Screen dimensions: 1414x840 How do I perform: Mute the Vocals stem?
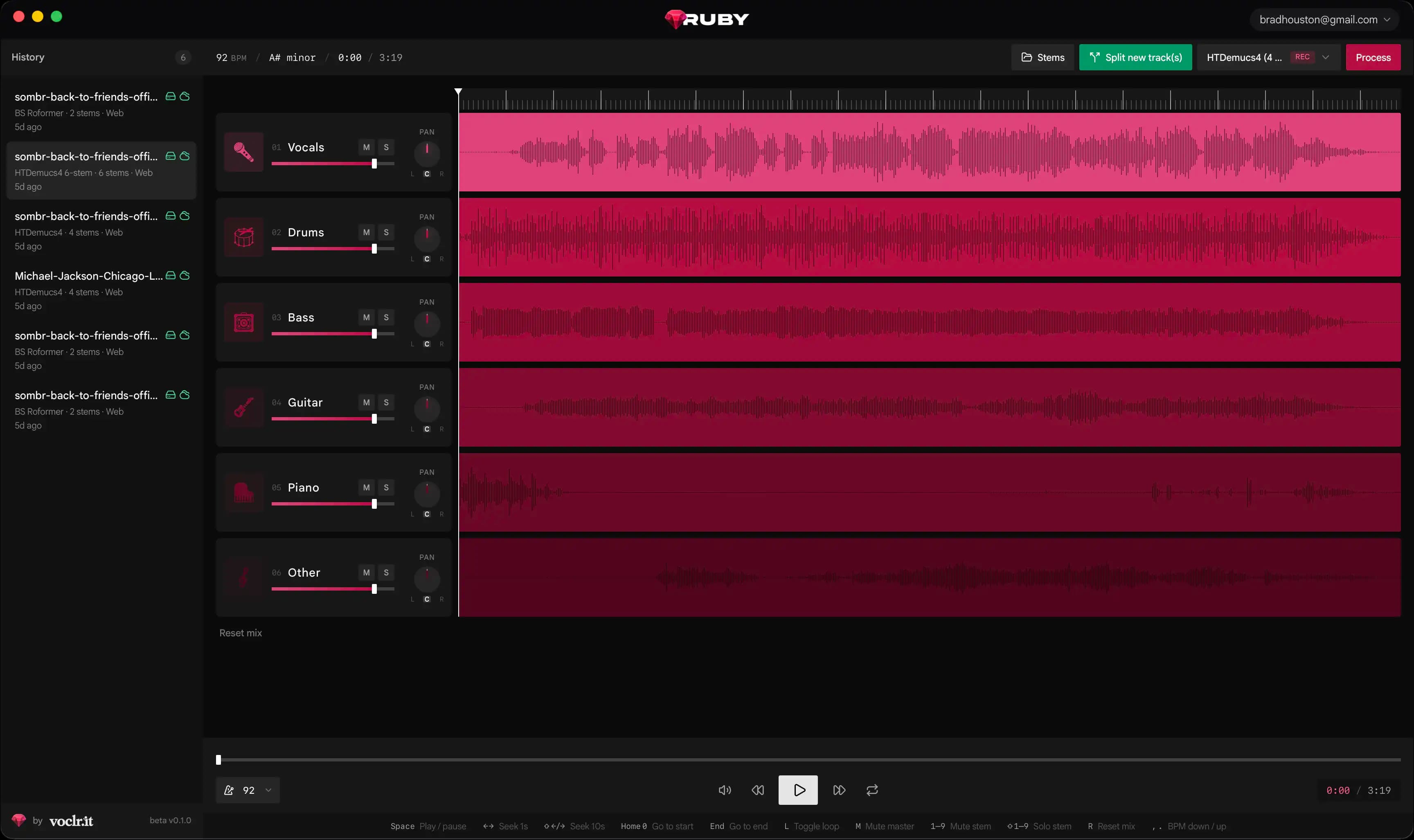pyautogui.click(x=366, y=147)
